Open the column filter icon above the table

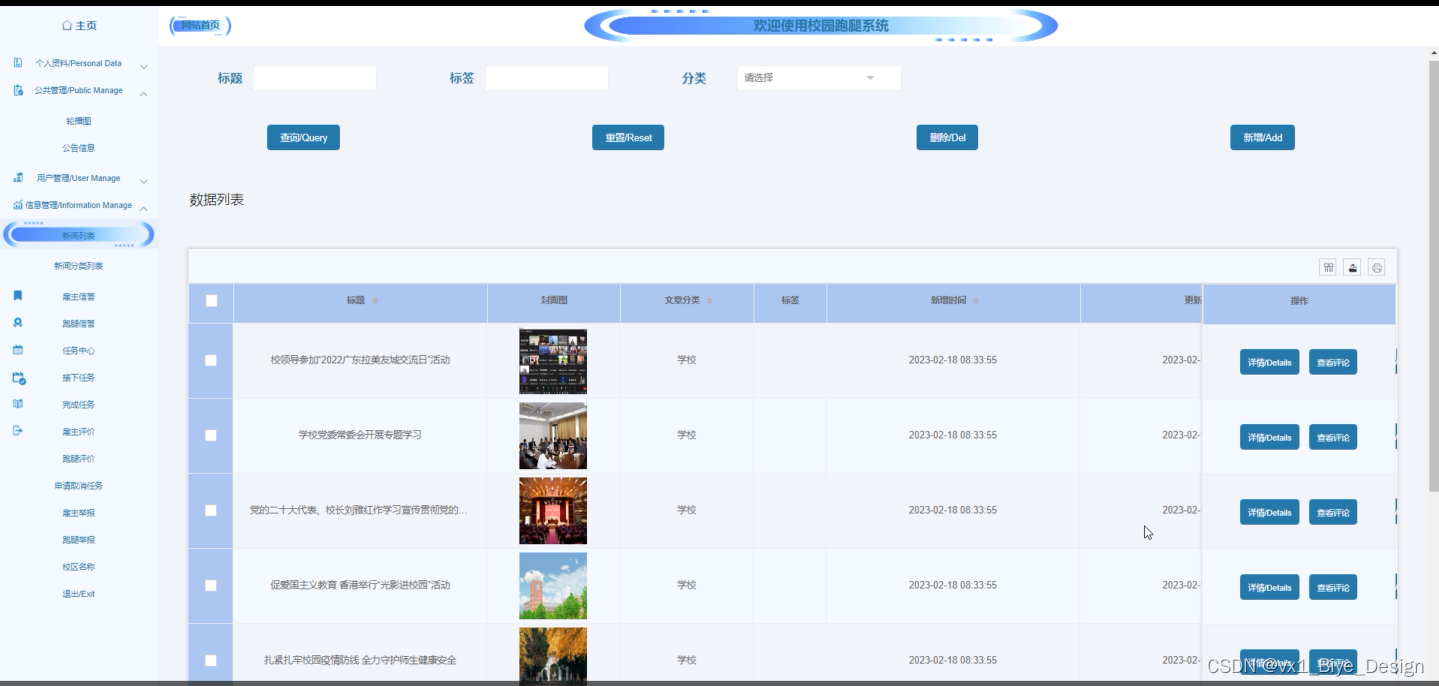[x=1328, y=267]
